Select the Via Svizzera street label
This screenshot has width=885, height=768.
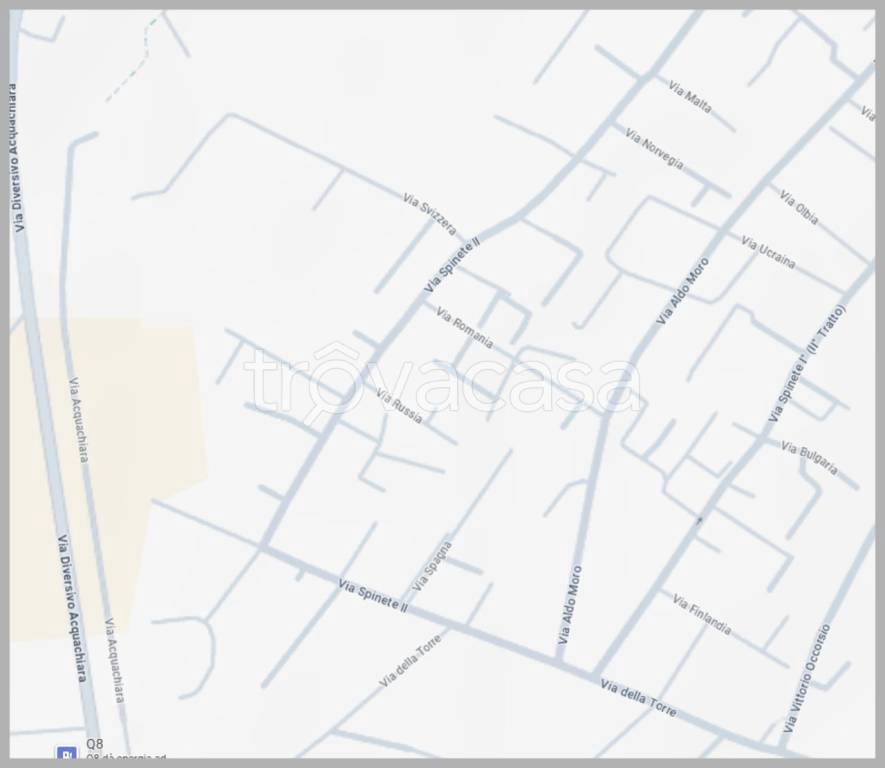(x=429, y=212)
